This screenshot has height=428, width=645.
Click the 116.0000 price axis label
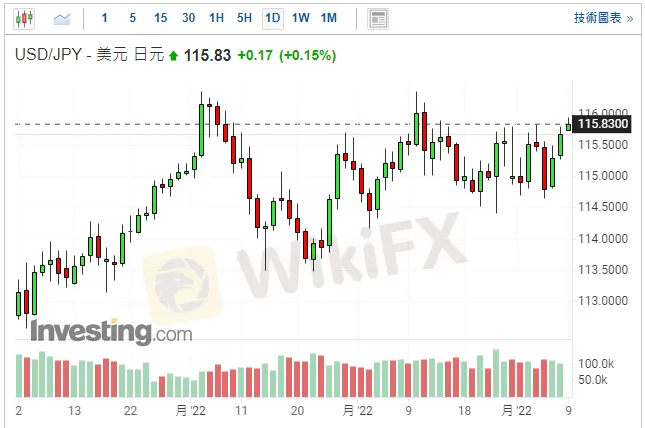pyautogui.click(x=603, y=113)
